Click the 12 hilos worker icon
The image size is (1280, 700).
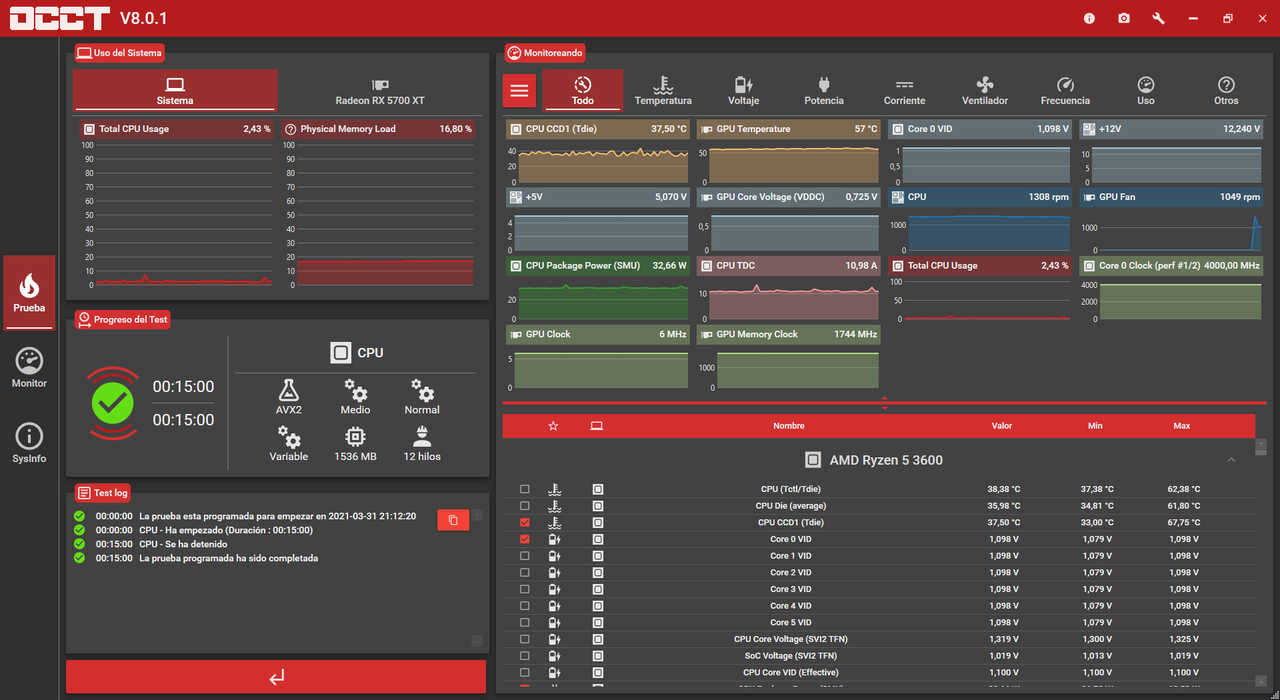422,436
